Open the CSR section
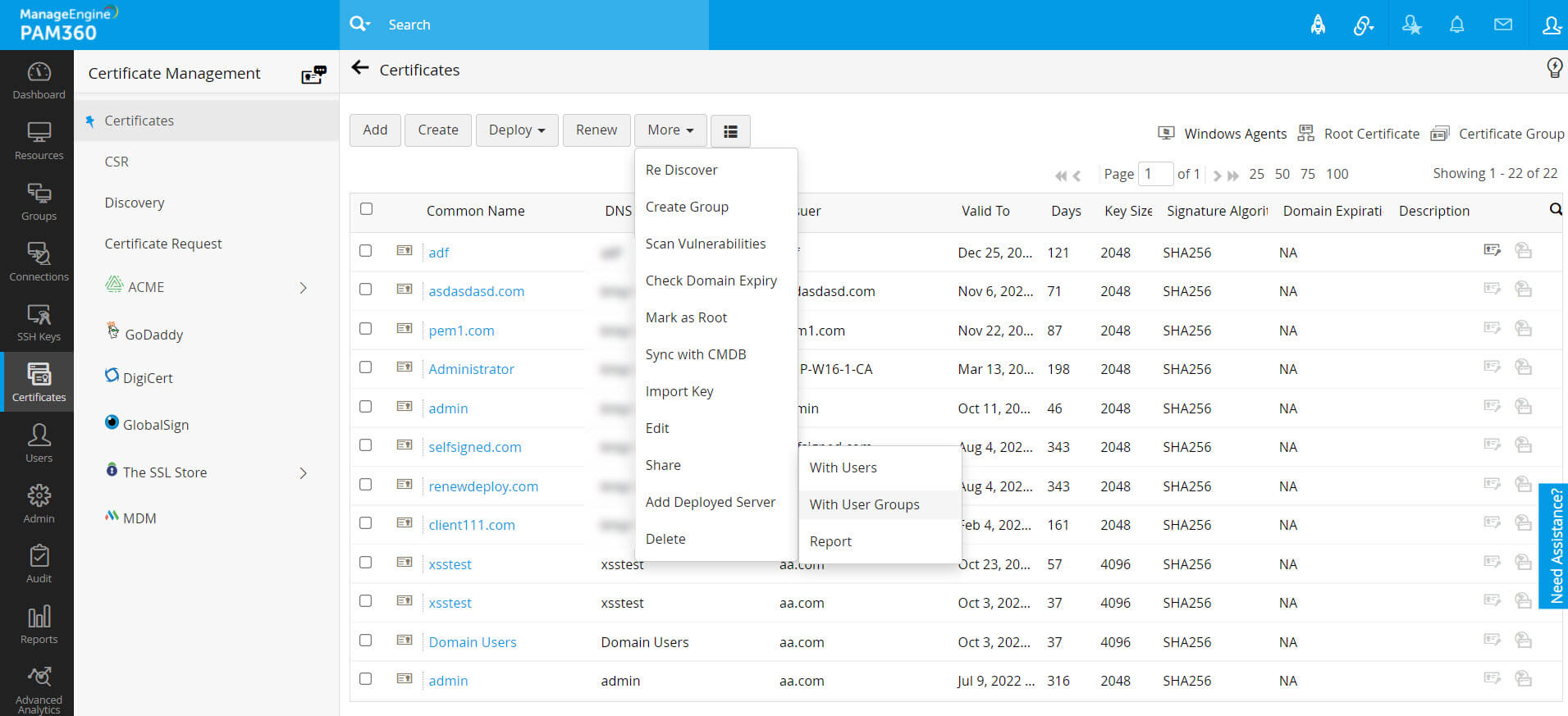 click(117, 162)
